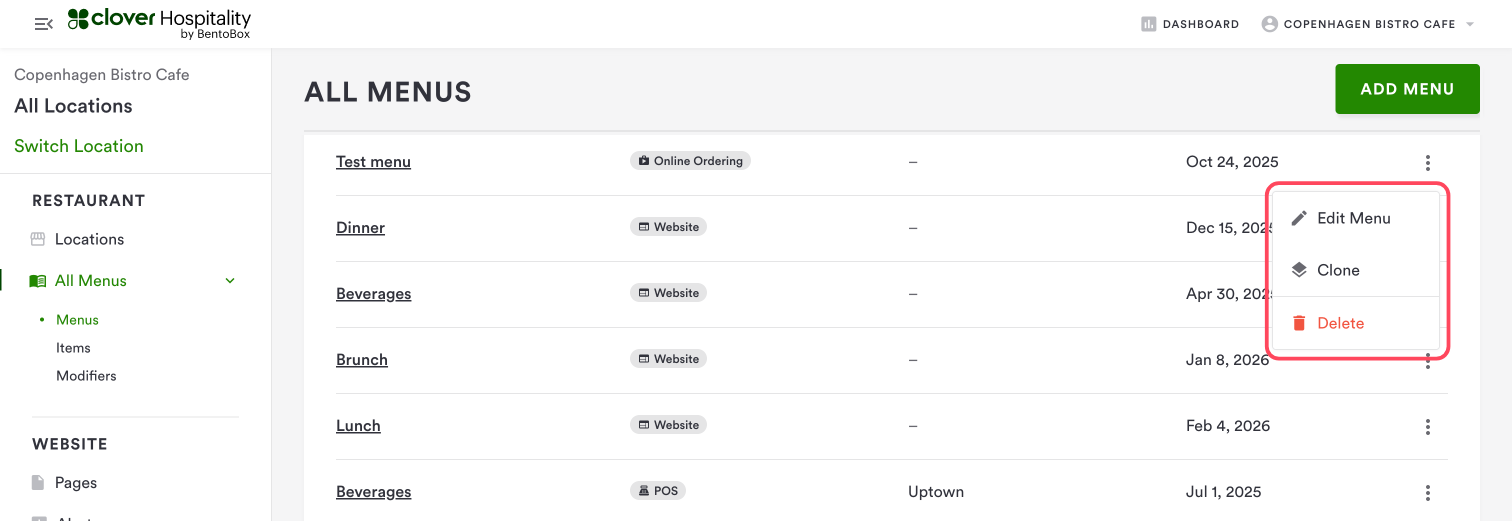Click the Locations storefront icon
The image size is (1512, 521).
click(38, 240)
